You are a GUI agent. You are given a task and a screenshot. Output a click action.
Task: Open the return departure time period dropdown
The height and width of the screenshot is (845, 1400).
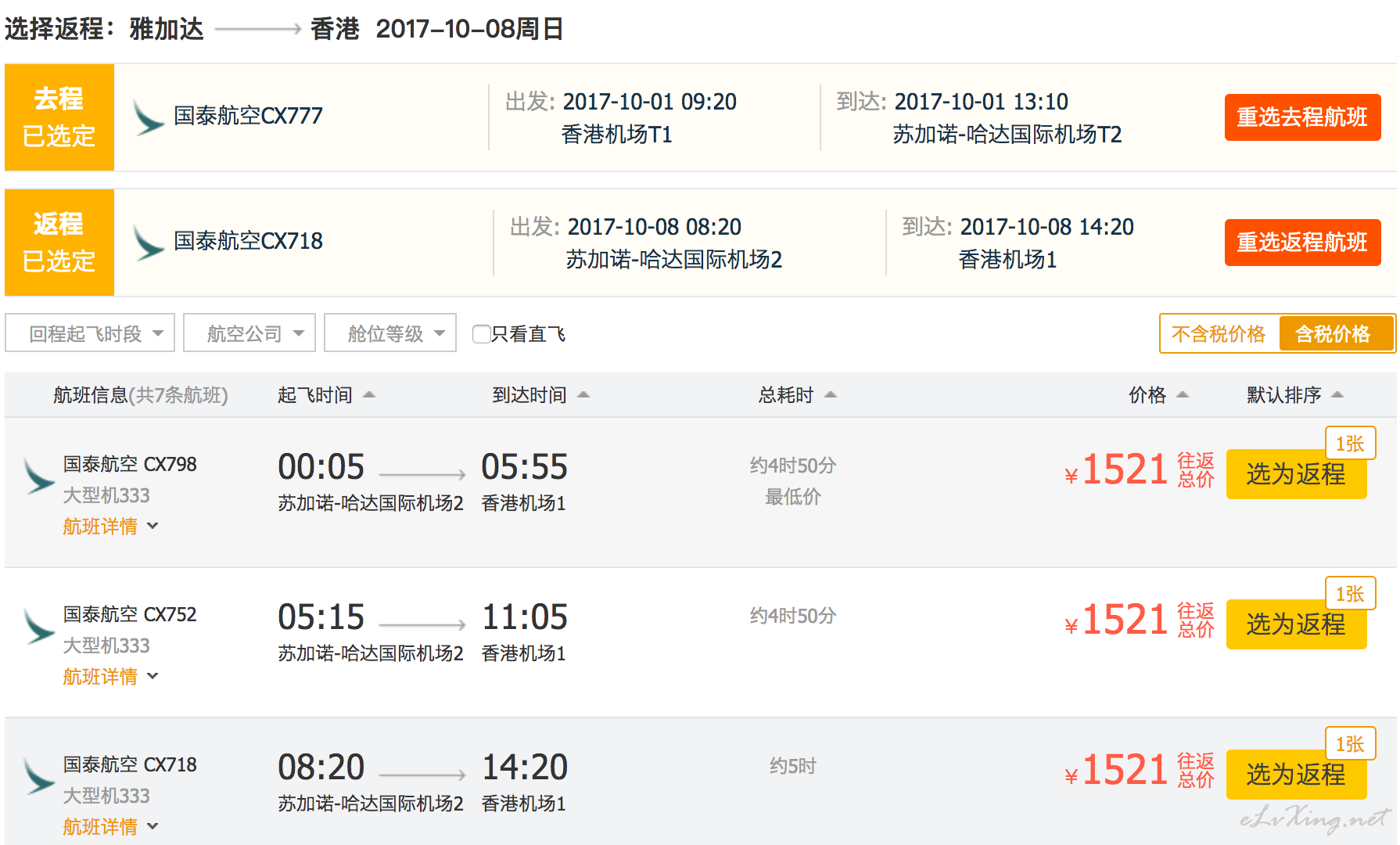coord(97,333)
